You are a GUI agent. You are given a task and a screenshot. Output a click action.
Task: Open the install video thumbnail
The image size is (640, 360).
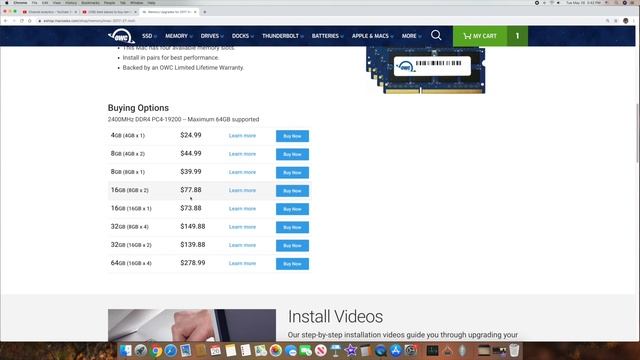click(x=192, y=325)
